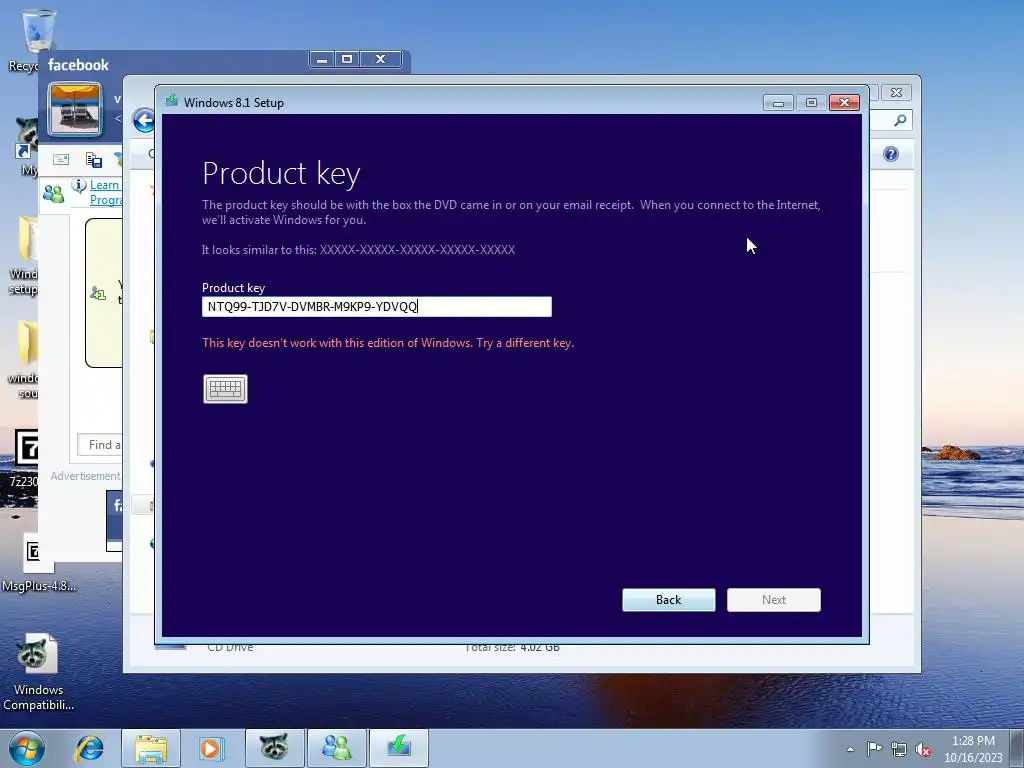Select the MsgPlus-4.8 desktop icon
The image size is (1024, 768).
(39, 562)
